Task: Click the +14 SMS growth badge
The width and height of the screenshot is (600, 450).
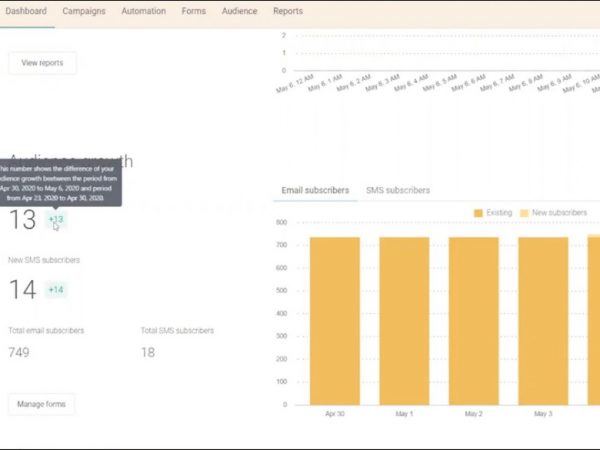Action: (56, 290)
